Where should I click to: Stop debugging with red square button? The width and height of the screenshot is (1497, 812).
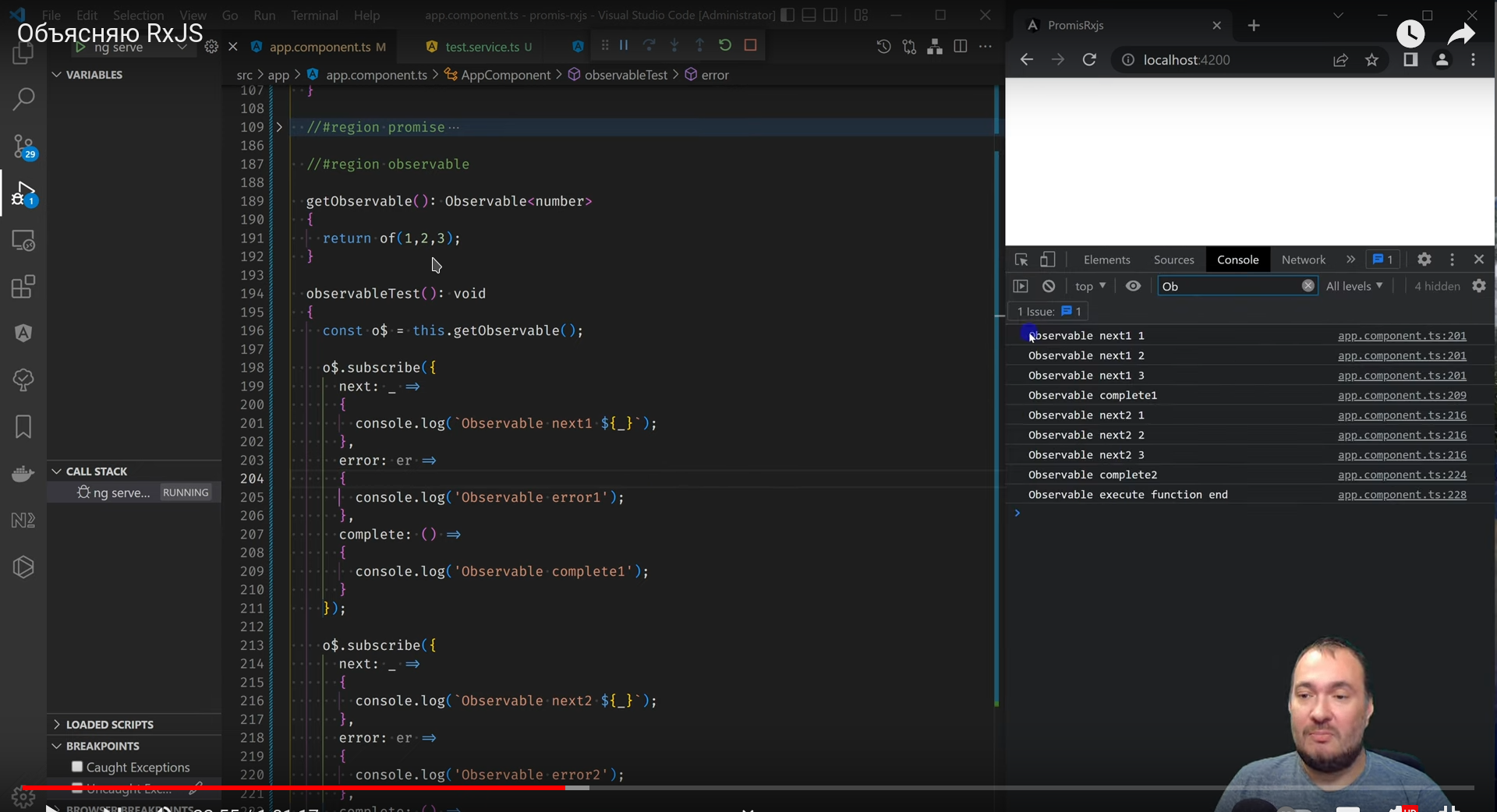[751, 45]
